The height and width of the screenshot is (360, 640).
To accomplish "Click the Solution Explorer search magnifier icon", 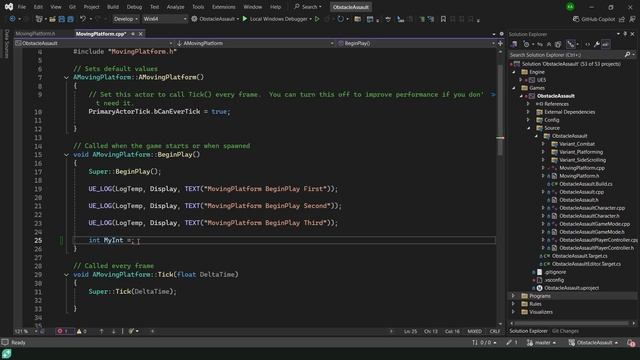I will click(627, 54).
